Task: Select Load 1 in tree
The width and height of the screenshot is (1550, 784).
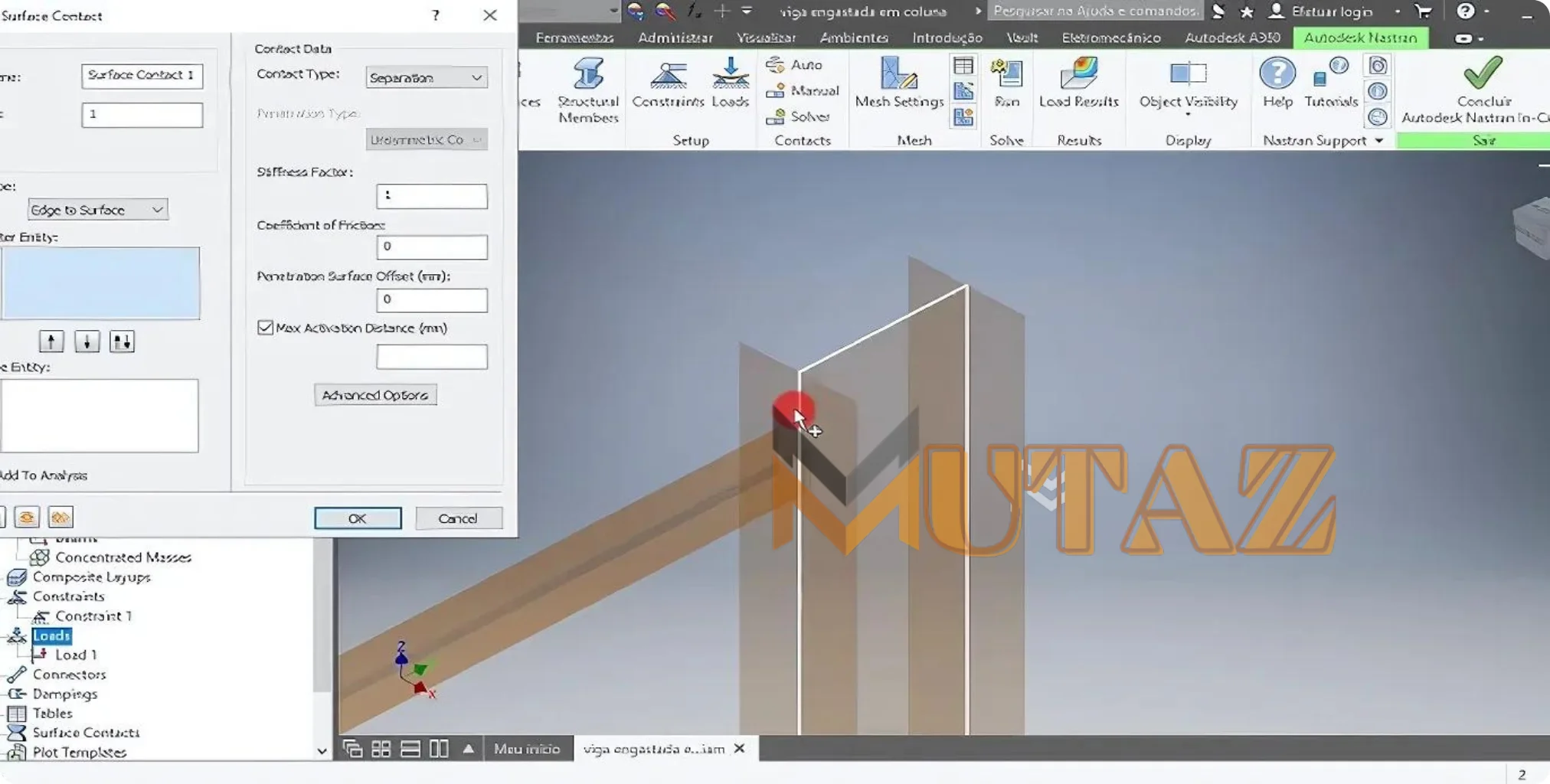Action: [75, 655]
